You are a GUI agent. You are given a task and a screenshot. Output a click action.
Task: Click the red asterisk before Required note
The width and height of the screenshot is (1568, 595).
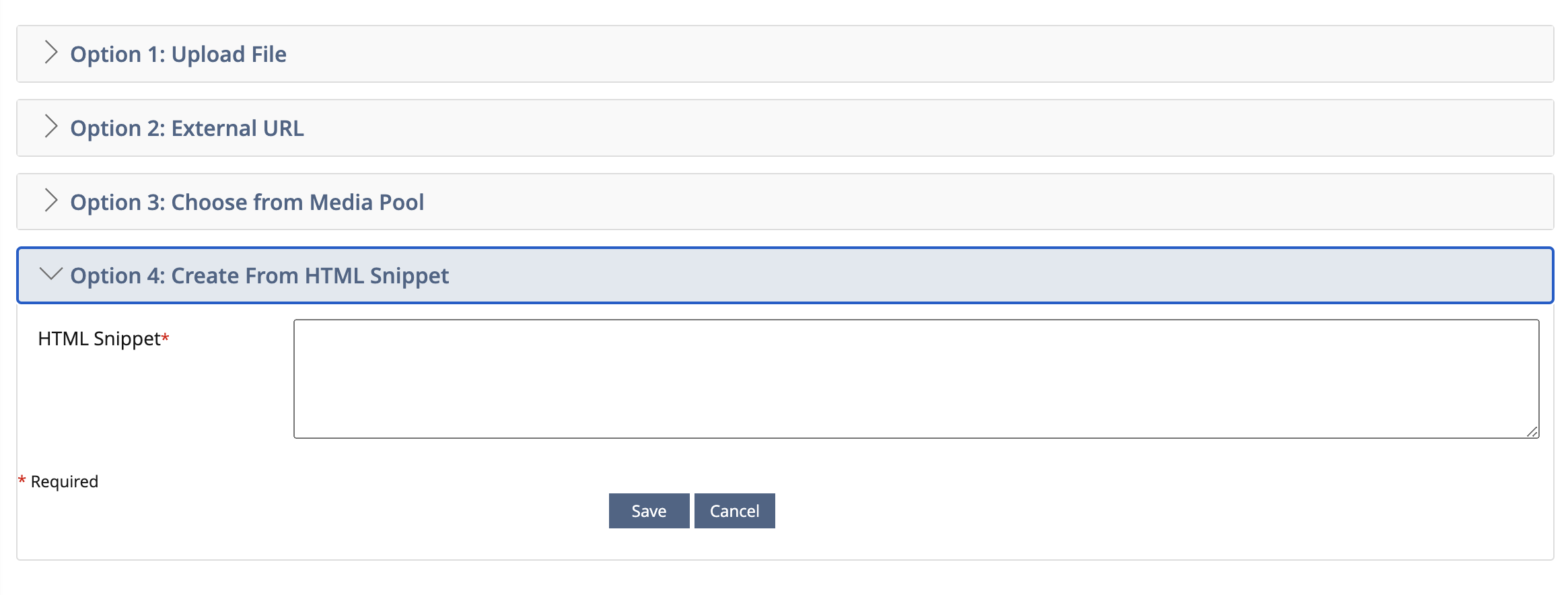[22, 480]
